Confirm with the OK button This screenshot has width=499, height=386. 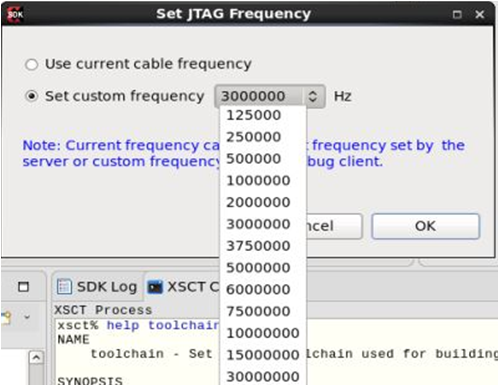click(426, 226)
